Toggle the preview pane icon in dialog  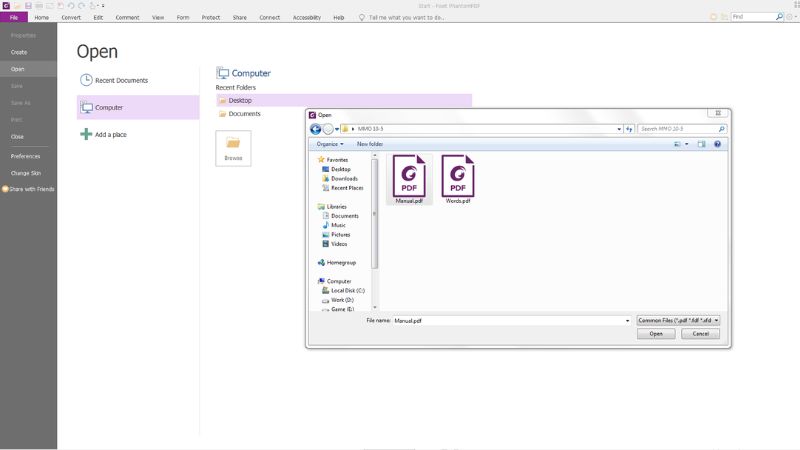(701, 144)
